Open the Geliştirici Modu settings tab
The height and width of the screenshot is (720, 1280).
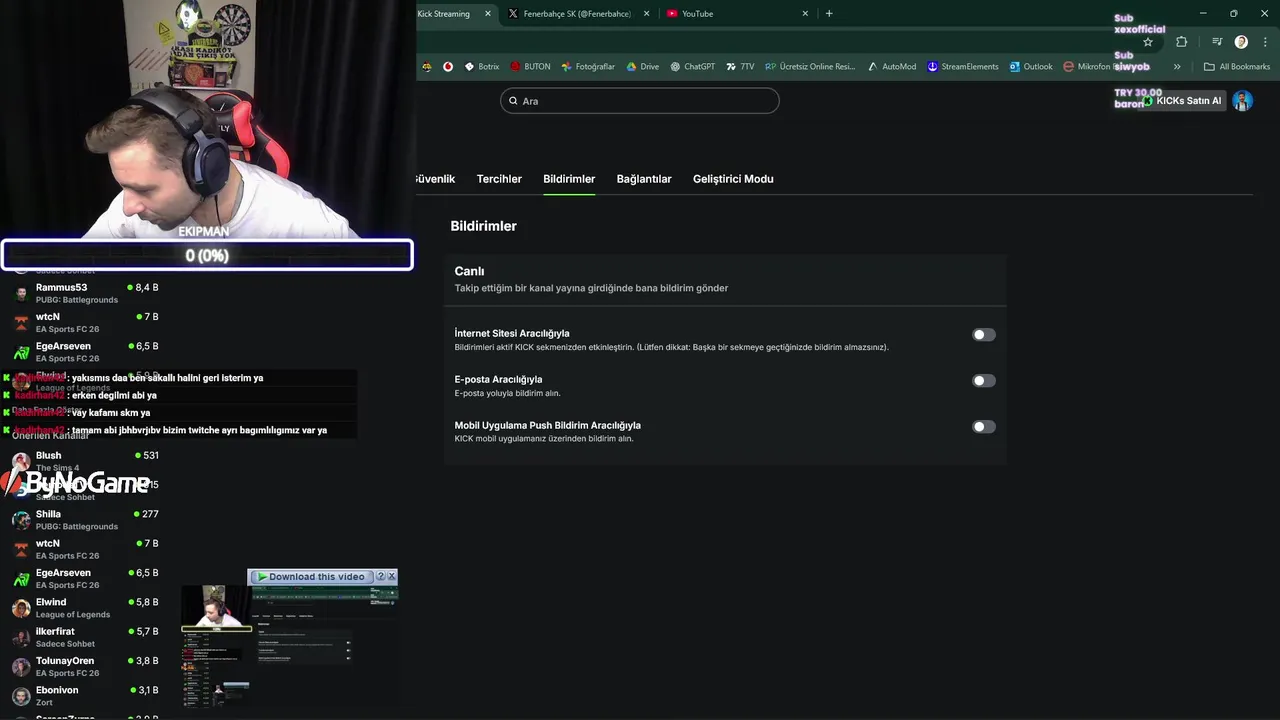pos(733,179)
